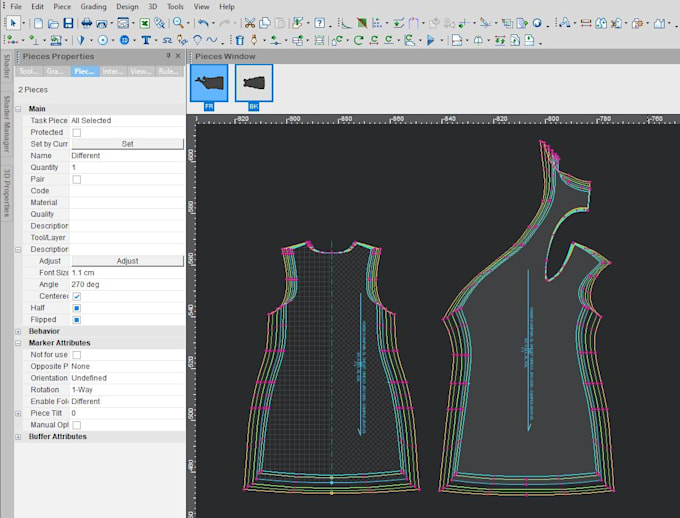Collapse the Marker Attributes section
The width and height of the screenshot is (680, 518).
click(x=18, y=343)
